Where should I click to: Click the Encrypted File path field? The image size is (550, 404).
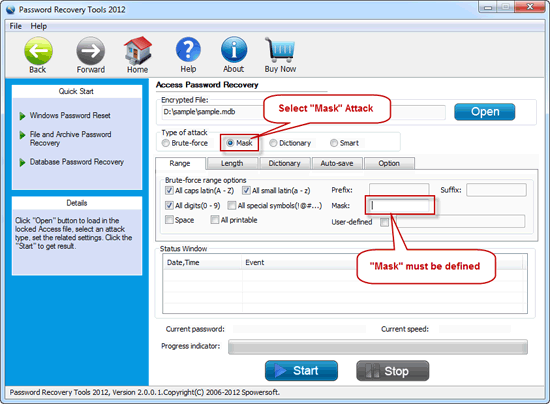(303, 112)
